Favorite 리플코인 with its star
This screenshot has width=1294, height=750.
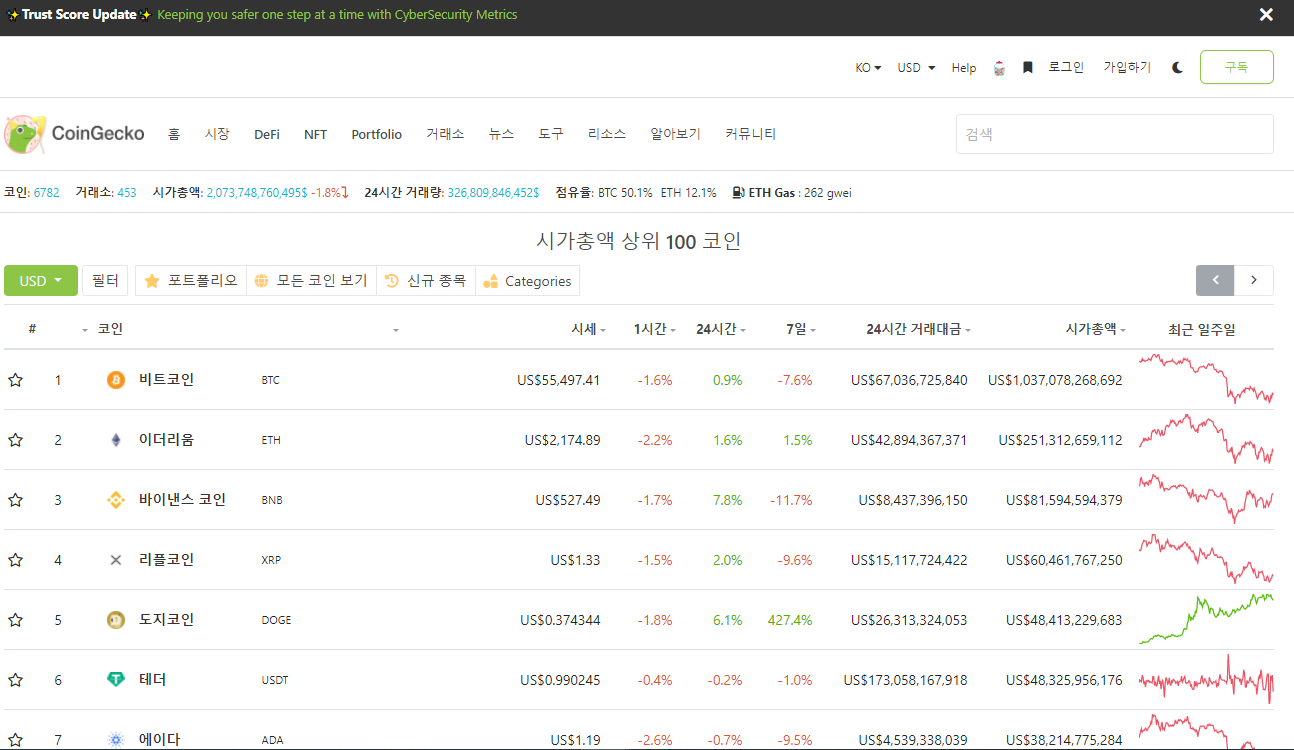[15, 560]
